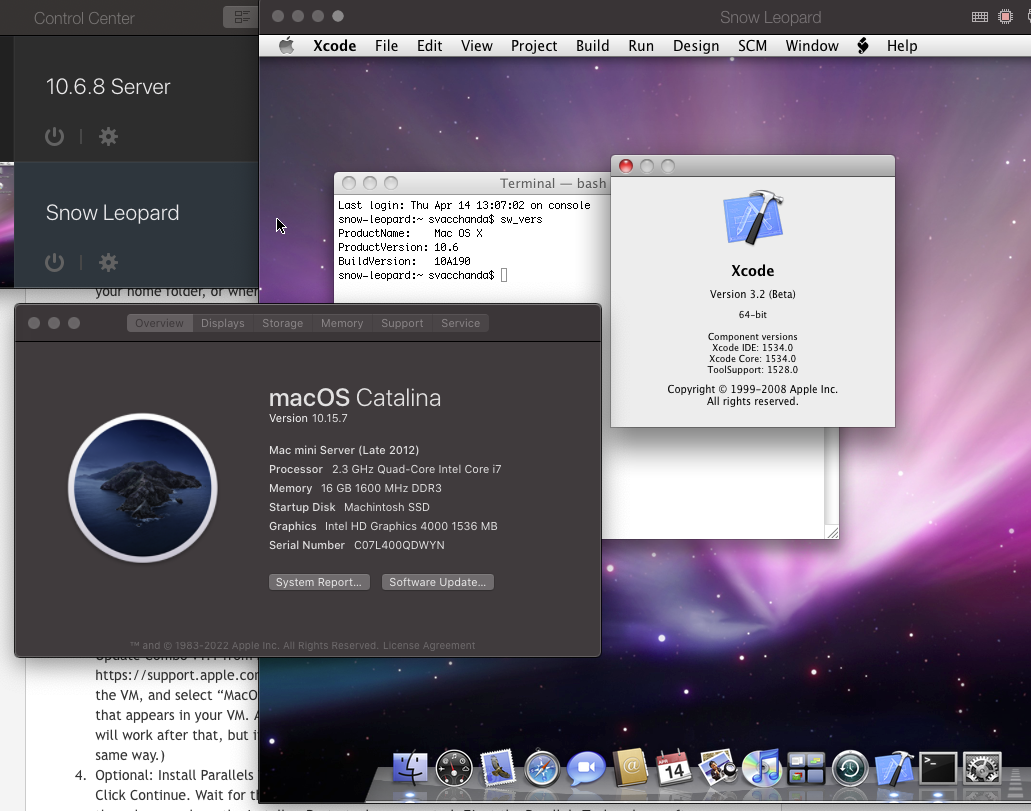Viewport: 1031px width, 811px height.
Task: Toggle power for 10.6.8 Server VM
Action: click(55, 137)
